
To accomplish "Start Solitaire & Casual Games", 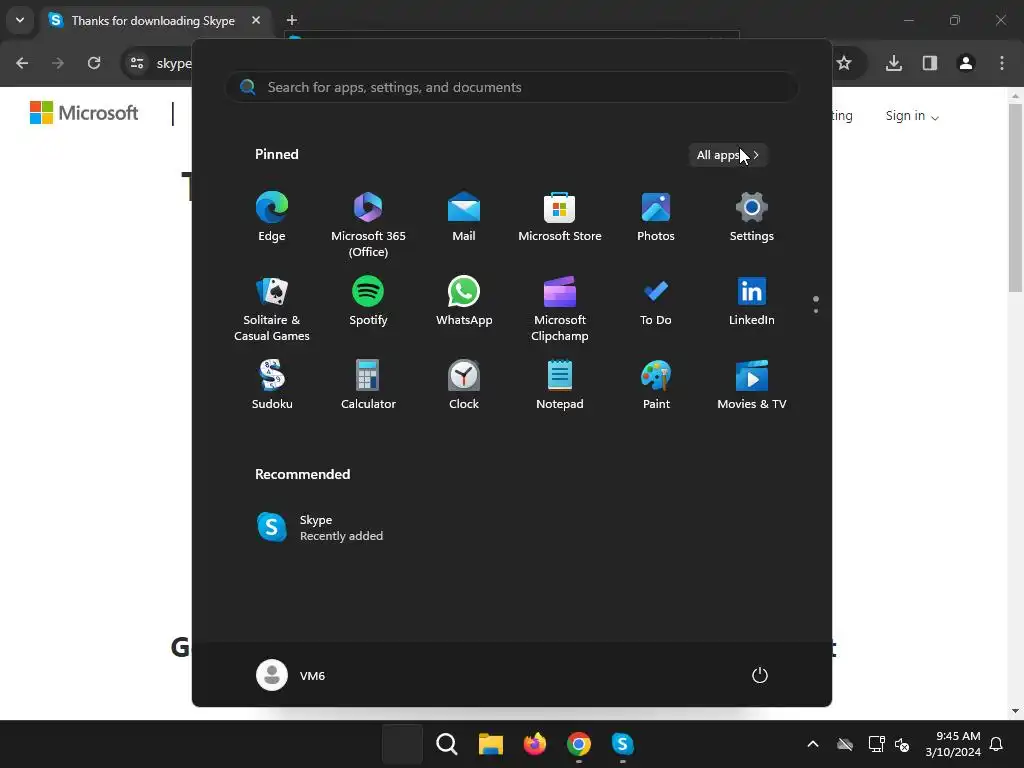I will coord(272,308).
